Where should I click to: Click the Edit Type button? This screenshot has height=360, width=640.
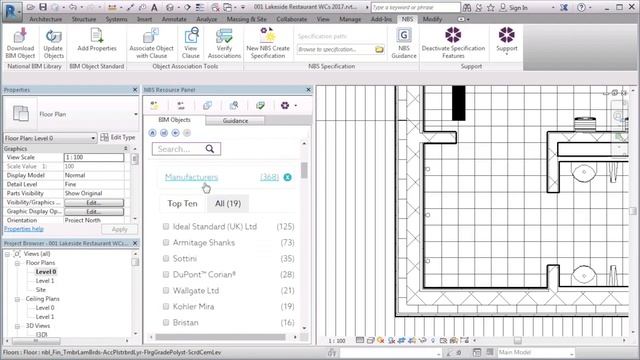coord(118,138)
